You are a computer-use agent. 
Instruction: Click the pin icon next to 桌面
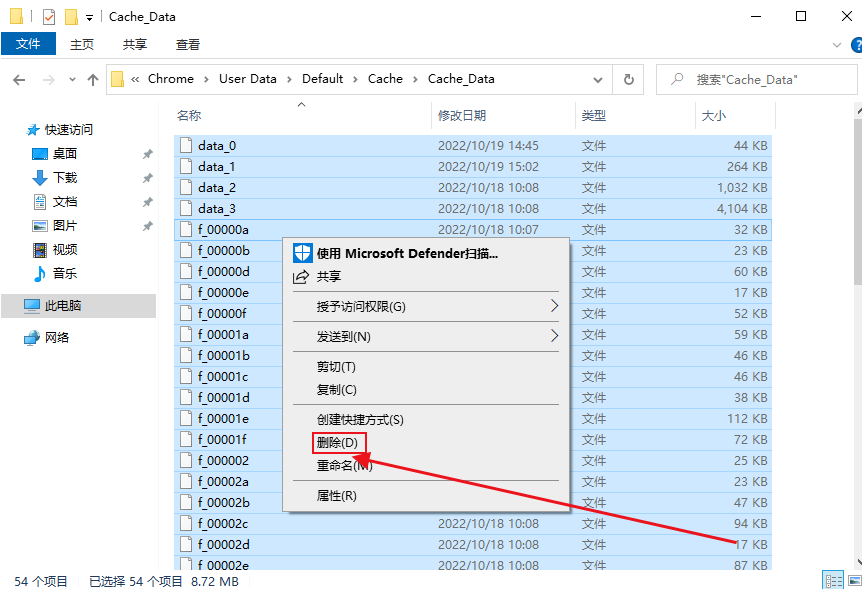pyautogui.click(x=147, y=154)
